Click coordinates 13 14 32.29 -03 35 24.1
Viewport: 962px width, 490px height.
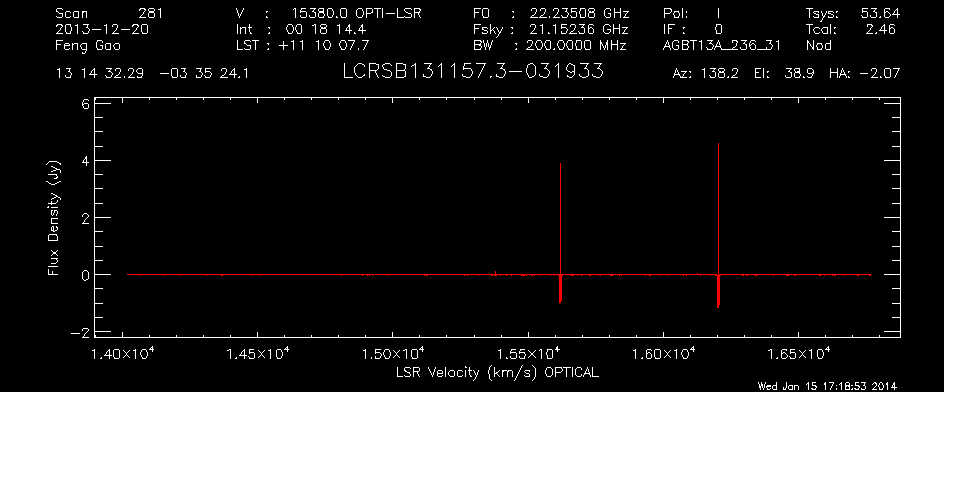152,74
